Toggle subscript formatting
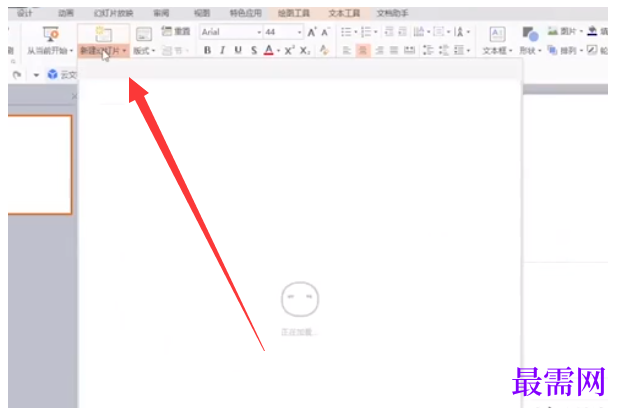This screenshot has height=413, width=624. (x=305, y=51)
